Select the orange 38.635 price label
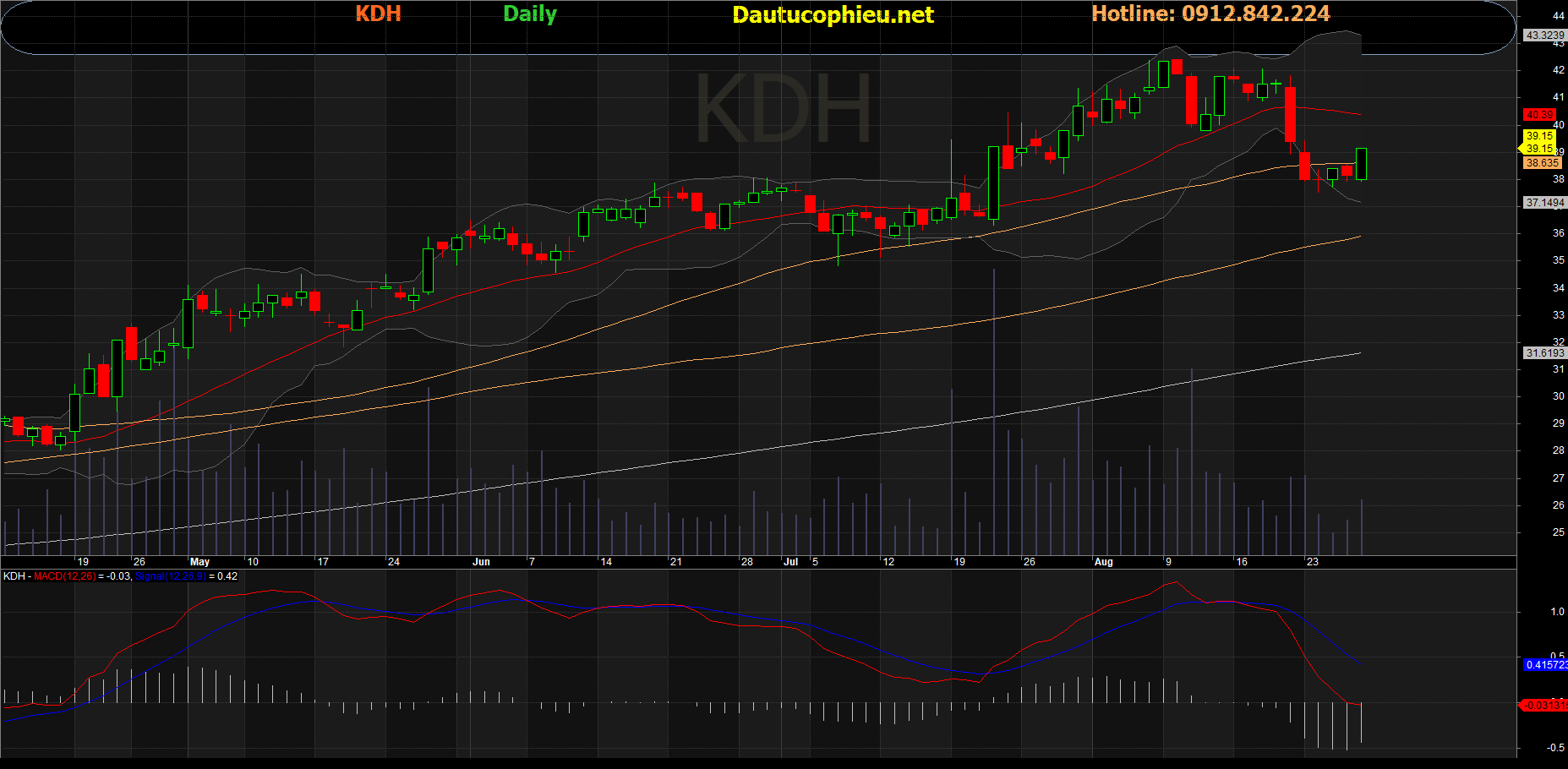 1542,163
